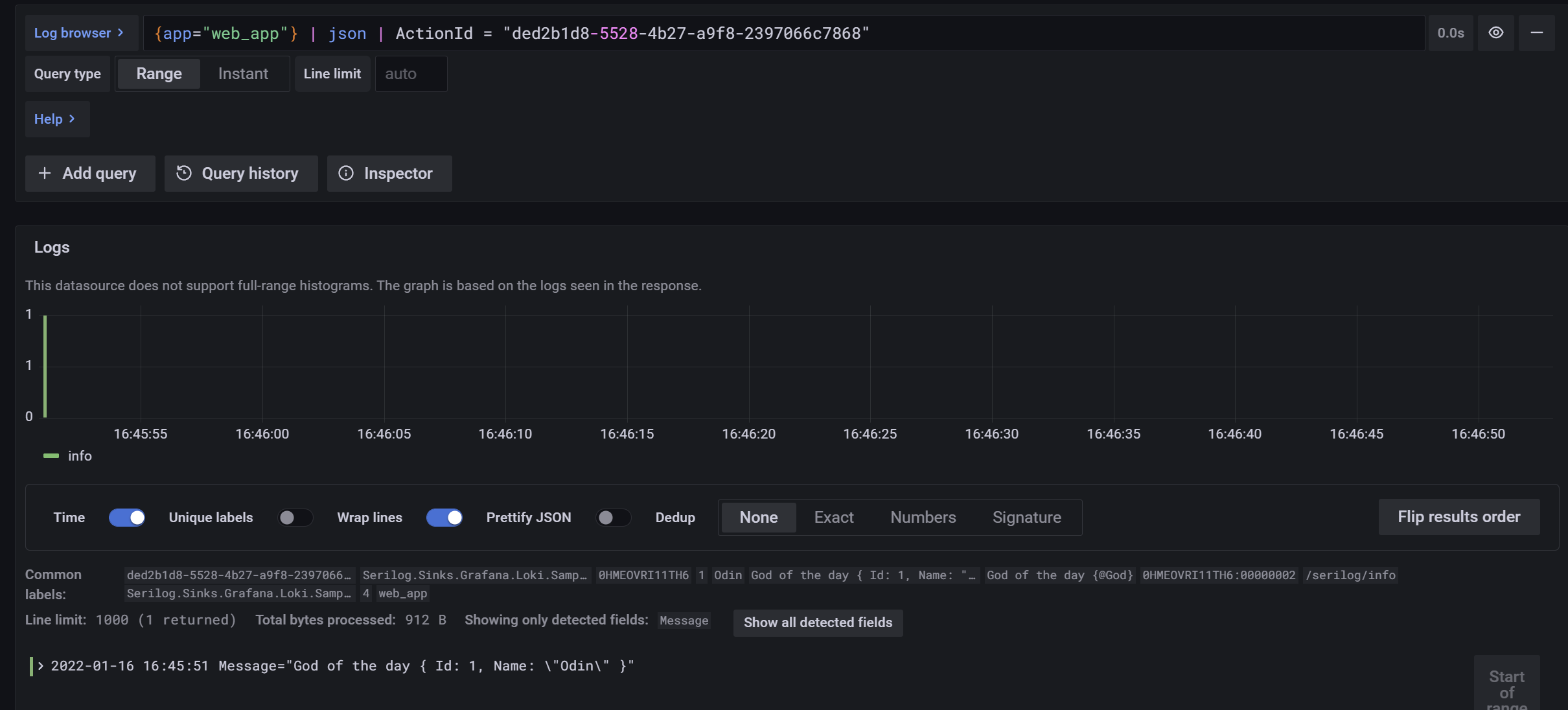Turn off the Wrap lines toggle

tap(444, 518)
